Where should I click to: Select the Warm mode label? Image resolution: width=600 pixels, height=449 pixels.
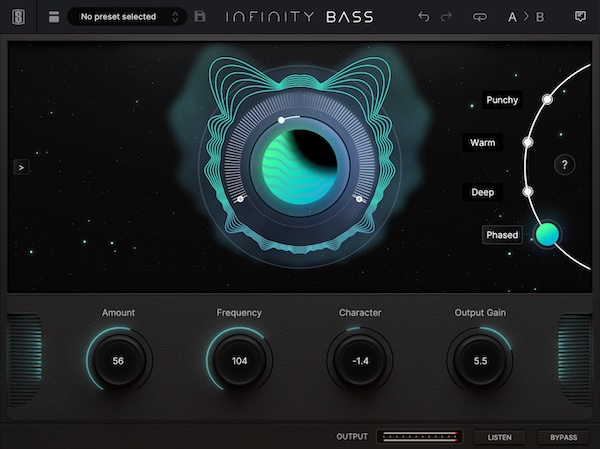click(483, 142)
